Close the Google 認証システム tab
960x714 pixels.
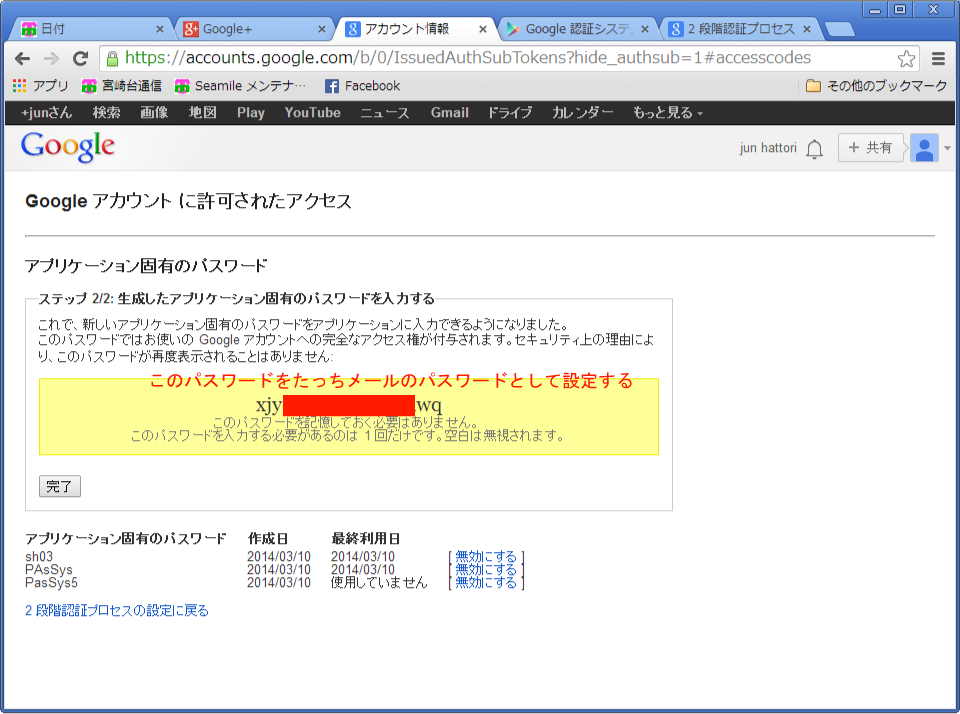(x=645, y=29)
